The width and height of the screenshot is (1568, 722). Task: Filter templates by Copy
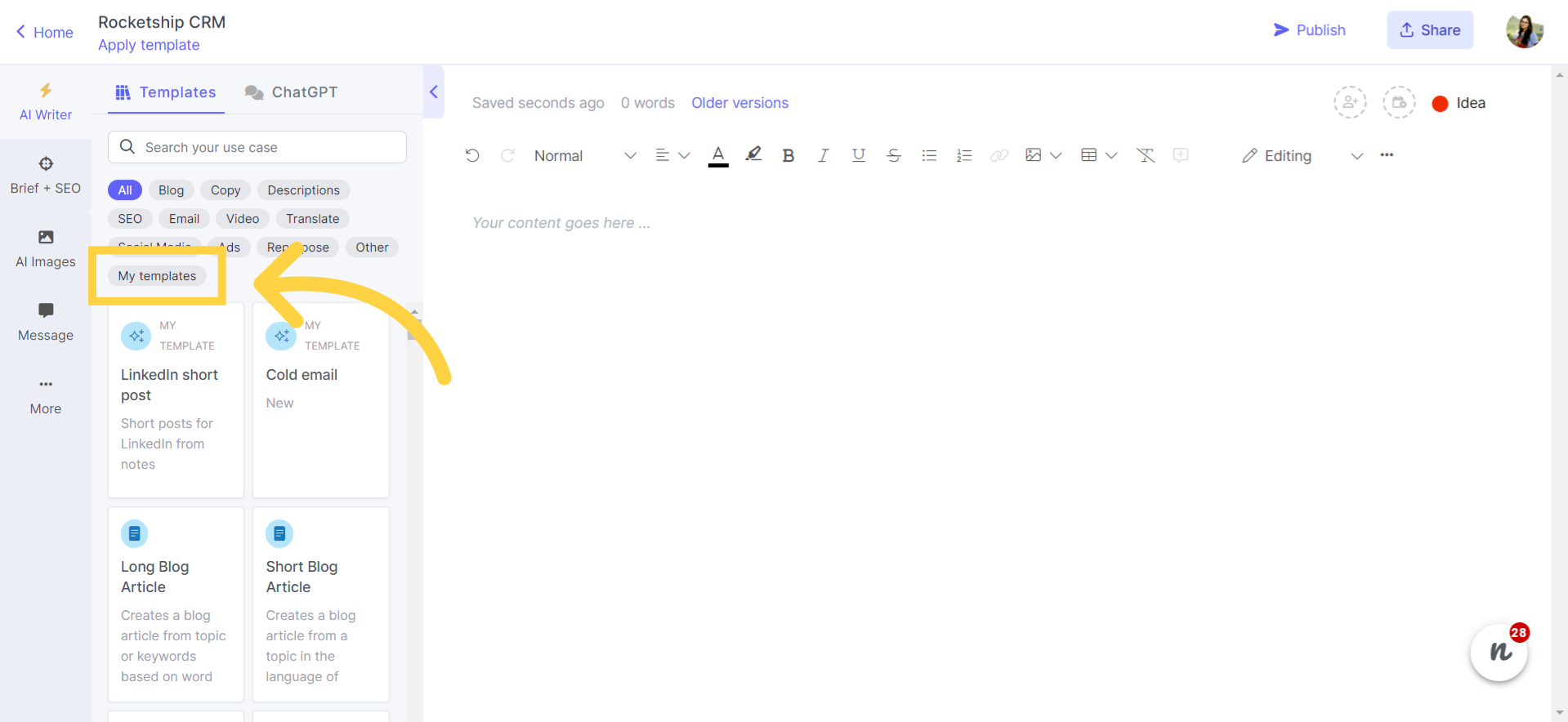[x=226, y=190]
